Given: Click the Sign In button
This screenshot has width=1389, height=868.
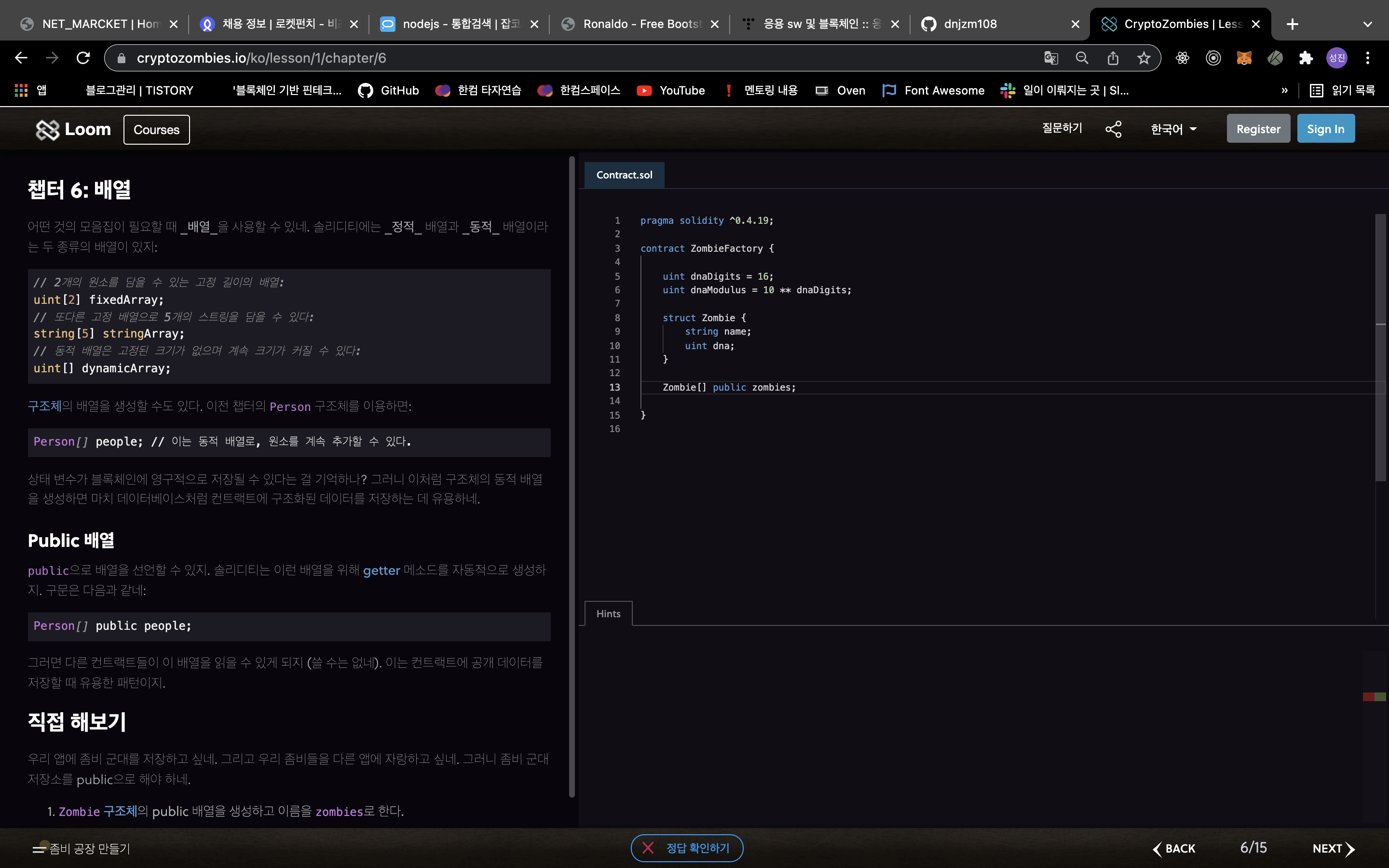Looking at the screenshot, I should 1325,129.
